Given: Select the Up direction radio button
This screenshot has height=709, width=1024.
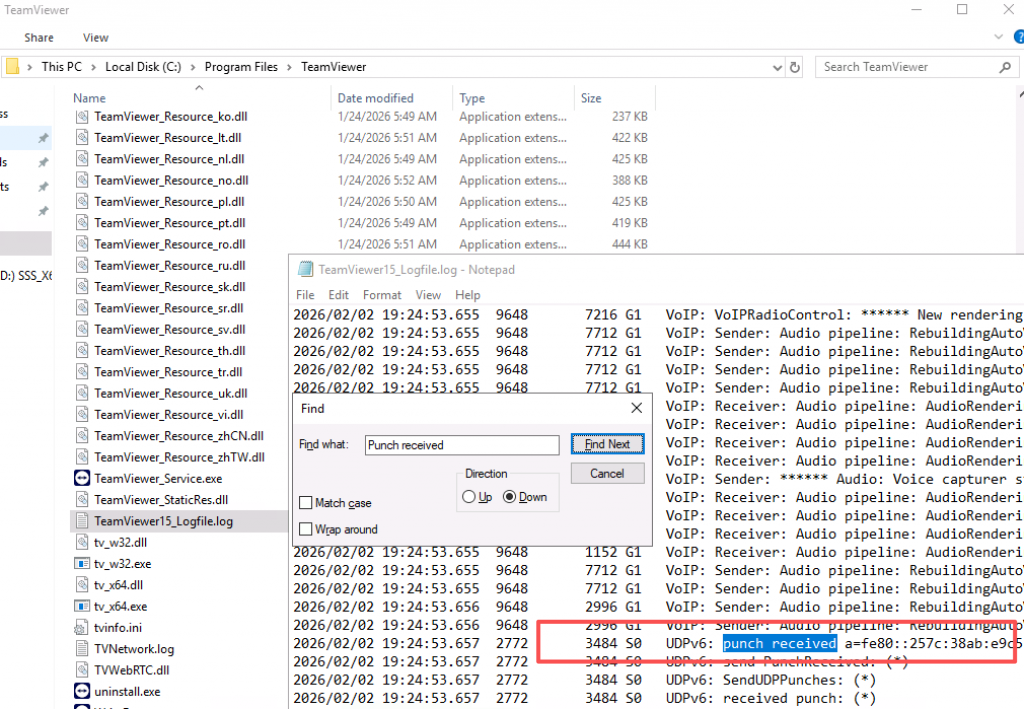Looking at the screenshot, I should (469, 497).
